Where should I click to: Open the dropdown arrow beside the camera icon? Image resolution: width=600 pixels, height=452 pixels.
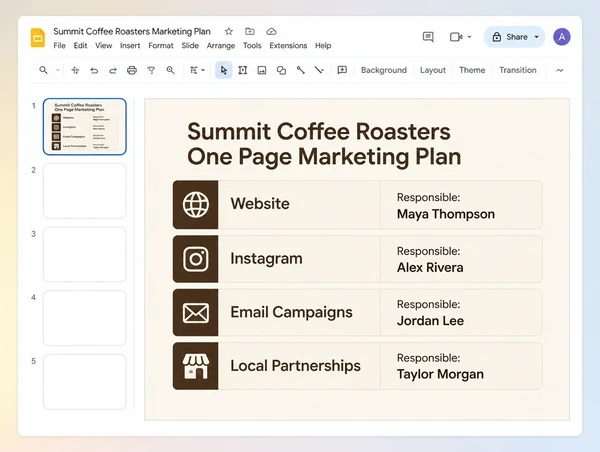(x=470, y=37)
